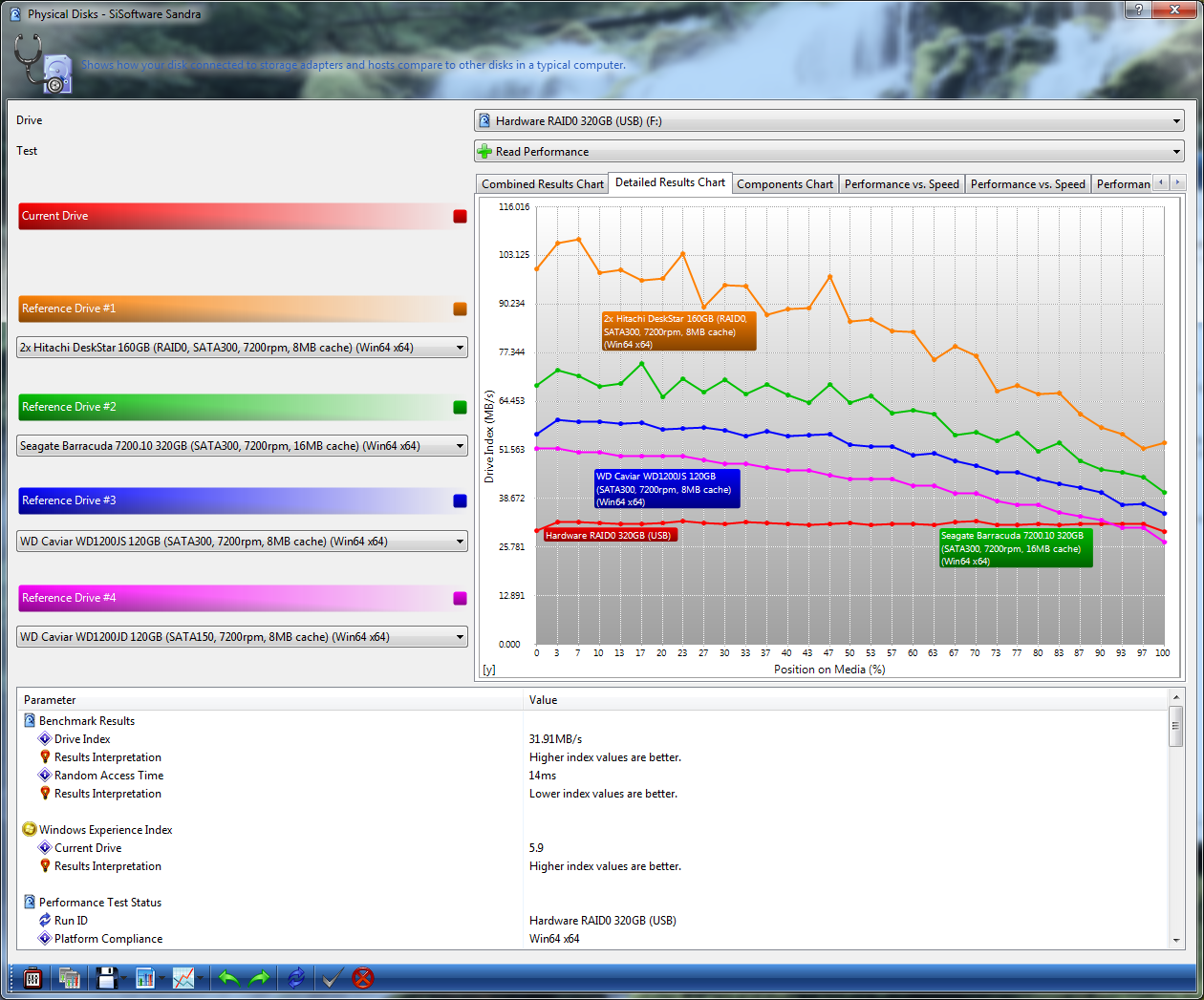Open the second Performance vs. Speed tab
Screen dimensions: 1204x1000
1027,184
